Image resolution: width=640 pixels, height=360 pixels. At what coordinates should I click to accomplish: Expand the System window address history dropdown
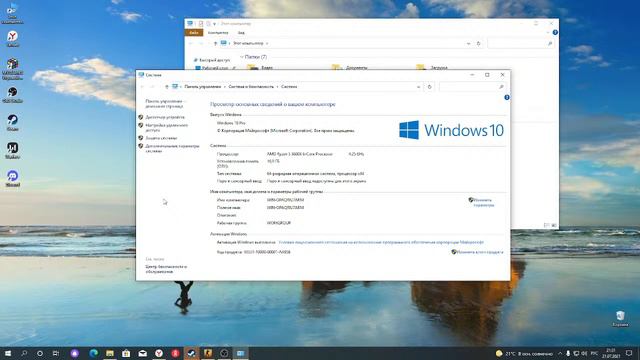418,87
